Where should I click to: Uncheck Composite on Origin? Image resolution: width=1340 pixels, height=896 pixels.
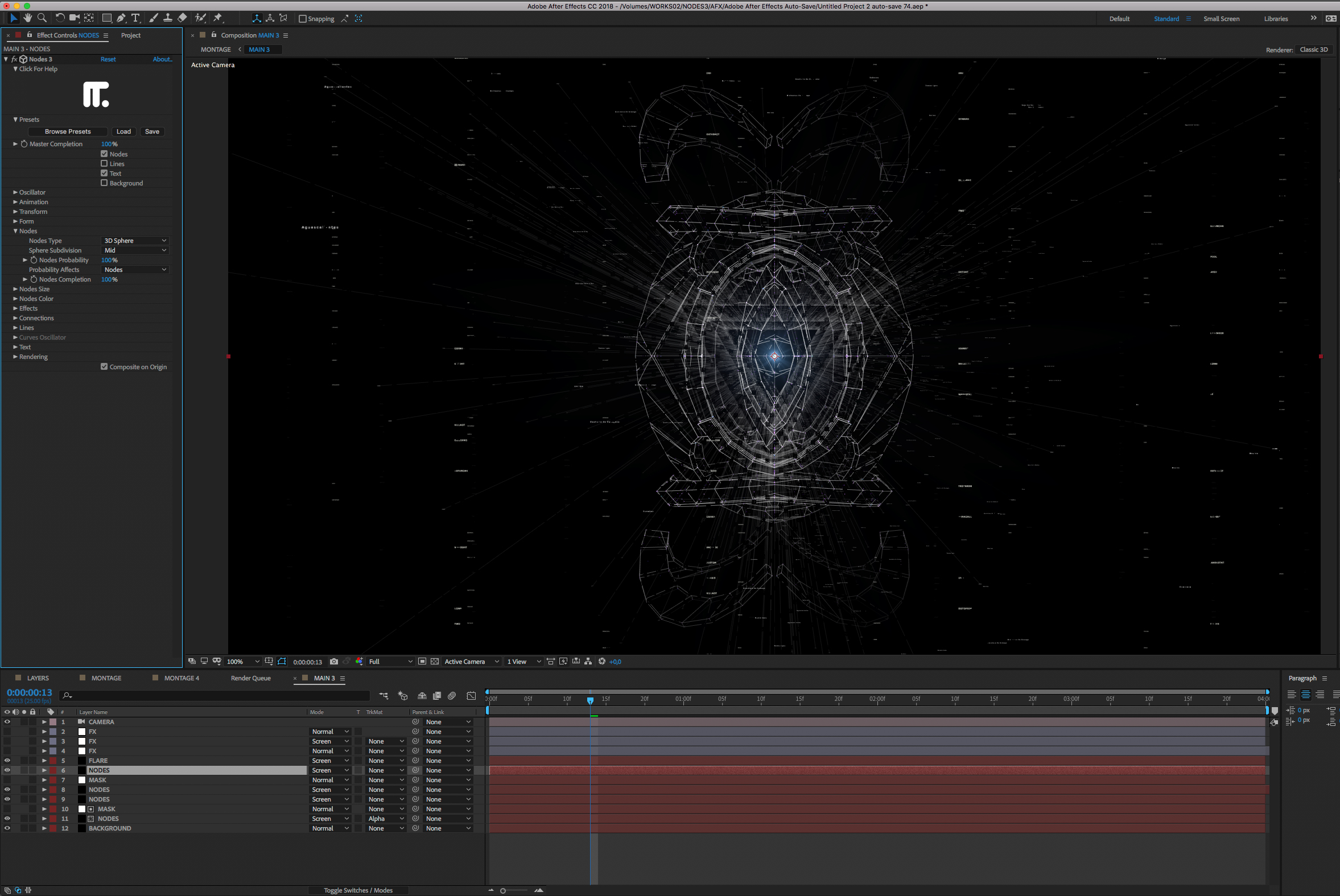pos(104,367)
